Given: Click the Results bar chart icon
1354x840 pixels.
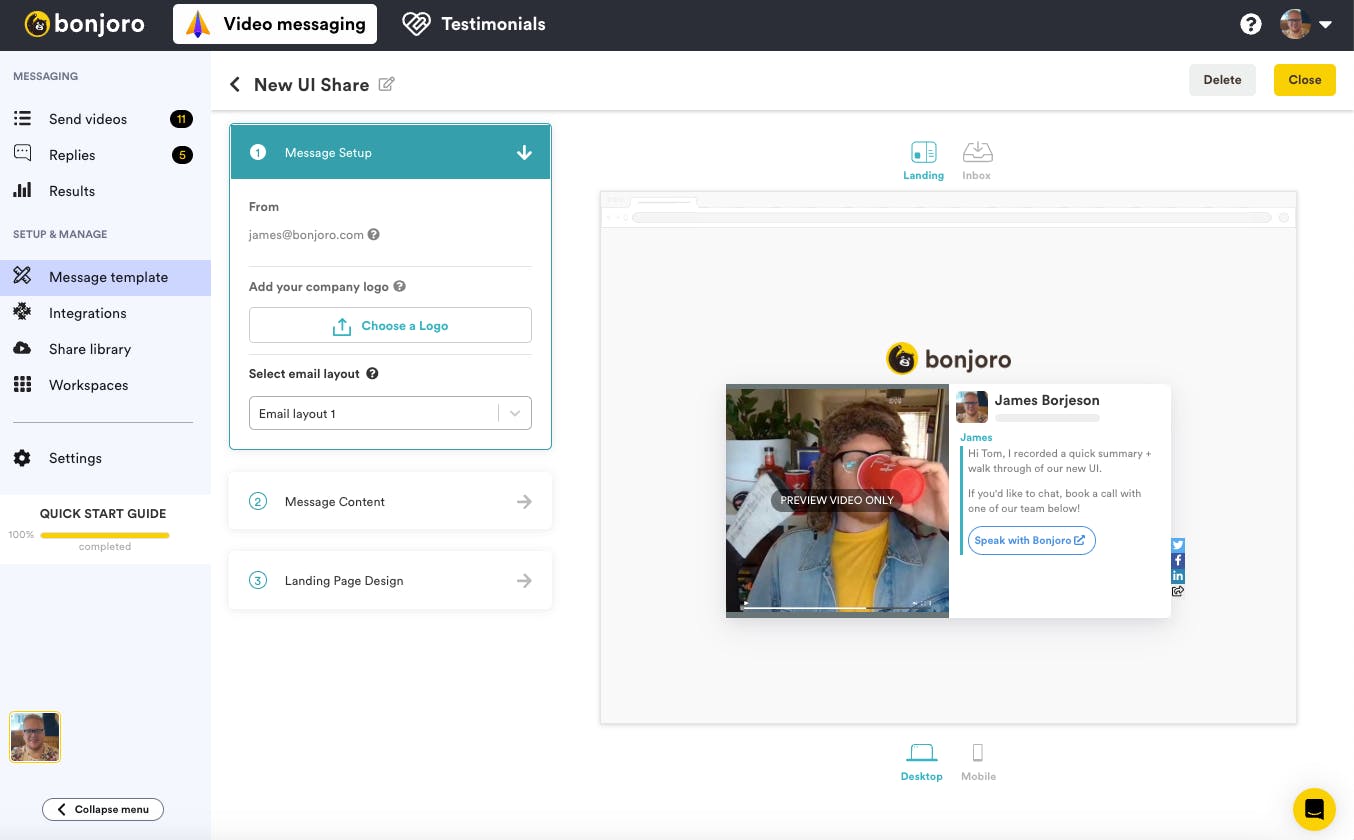Looking at the screenshot, I should point(22,190).
